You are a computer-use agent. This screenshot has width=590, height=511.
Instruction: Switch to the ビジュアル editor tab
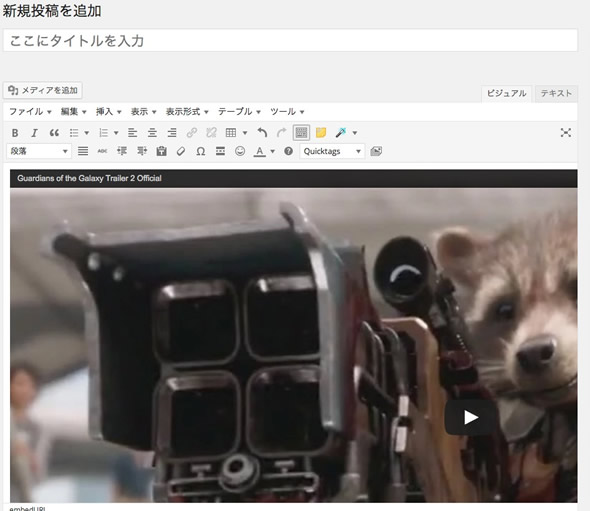pyautogui.click(x=506, y=93)
